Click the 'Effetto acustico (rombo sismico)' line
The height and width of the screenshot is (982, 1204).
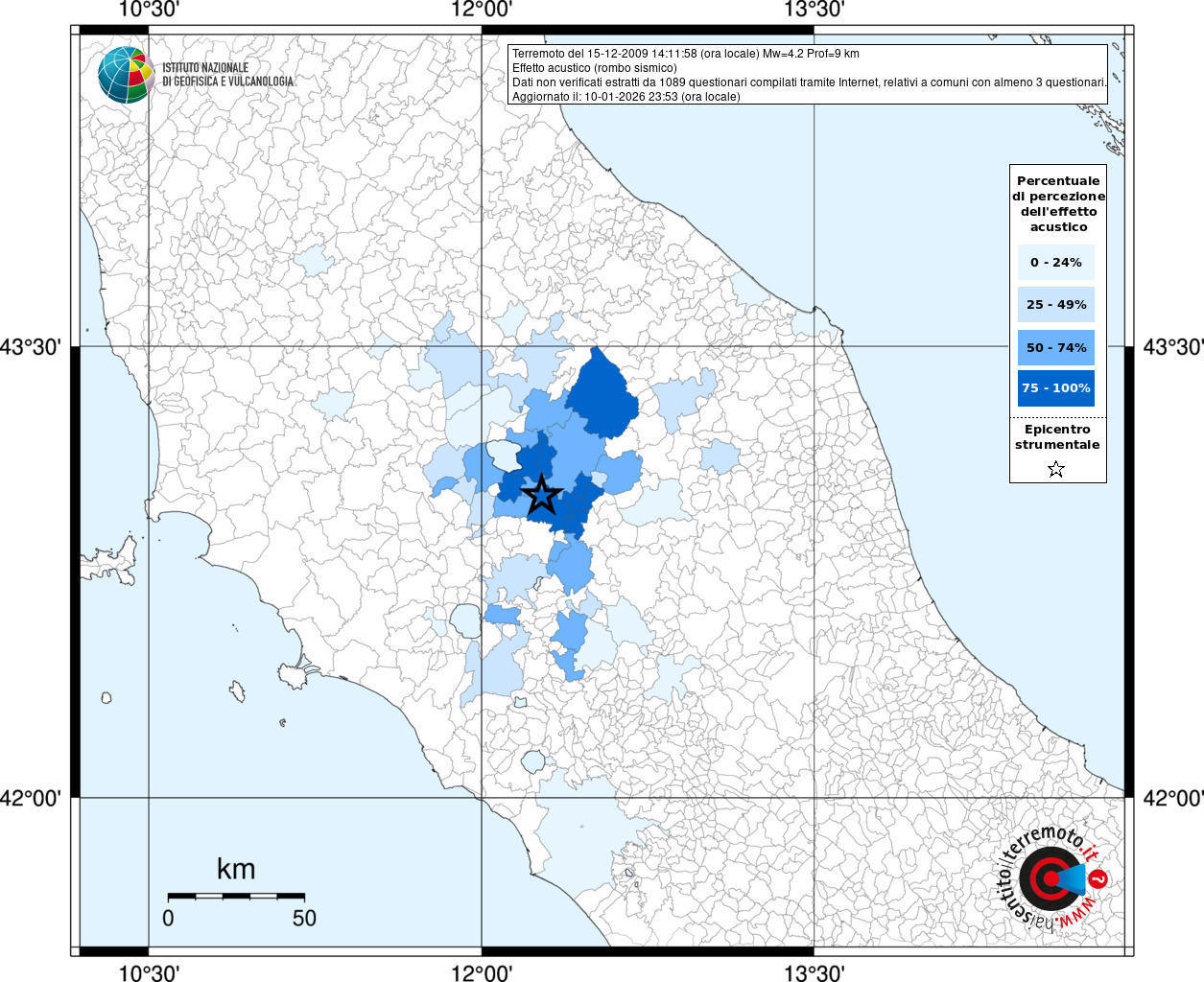[594, 68]
